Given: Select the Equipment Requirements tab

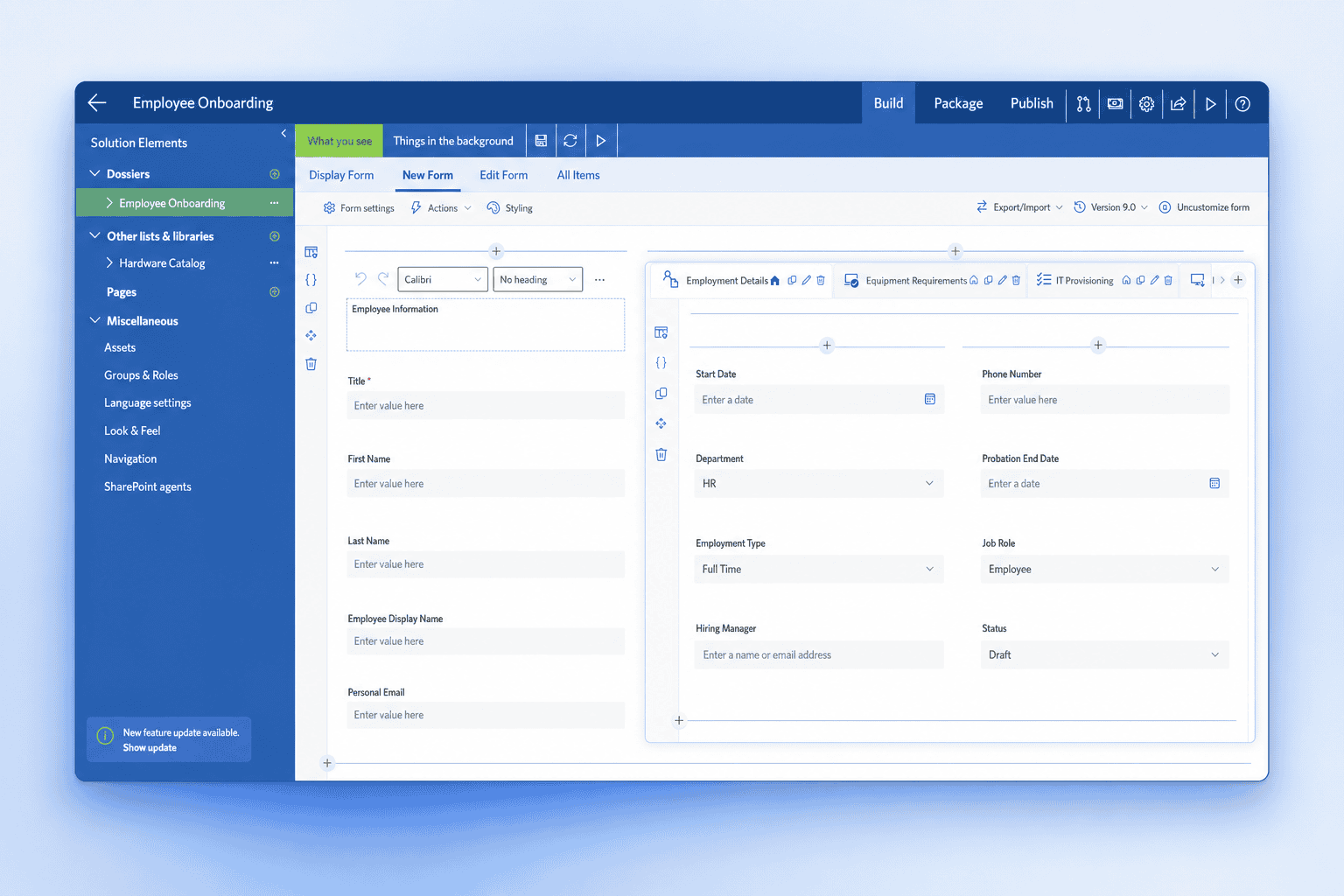Looking at the screenshot, I should point(916,281).
